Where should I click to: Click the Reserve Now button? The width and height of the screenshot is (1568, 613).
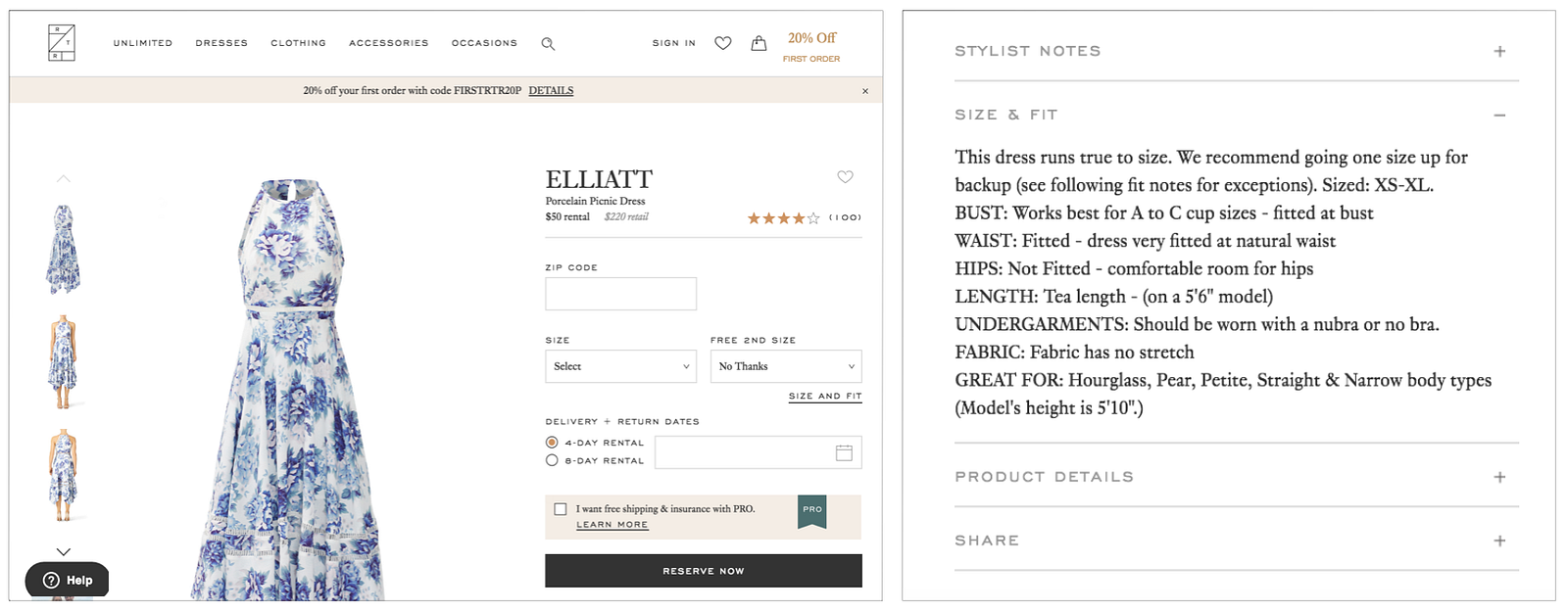[x=703, y=571]
